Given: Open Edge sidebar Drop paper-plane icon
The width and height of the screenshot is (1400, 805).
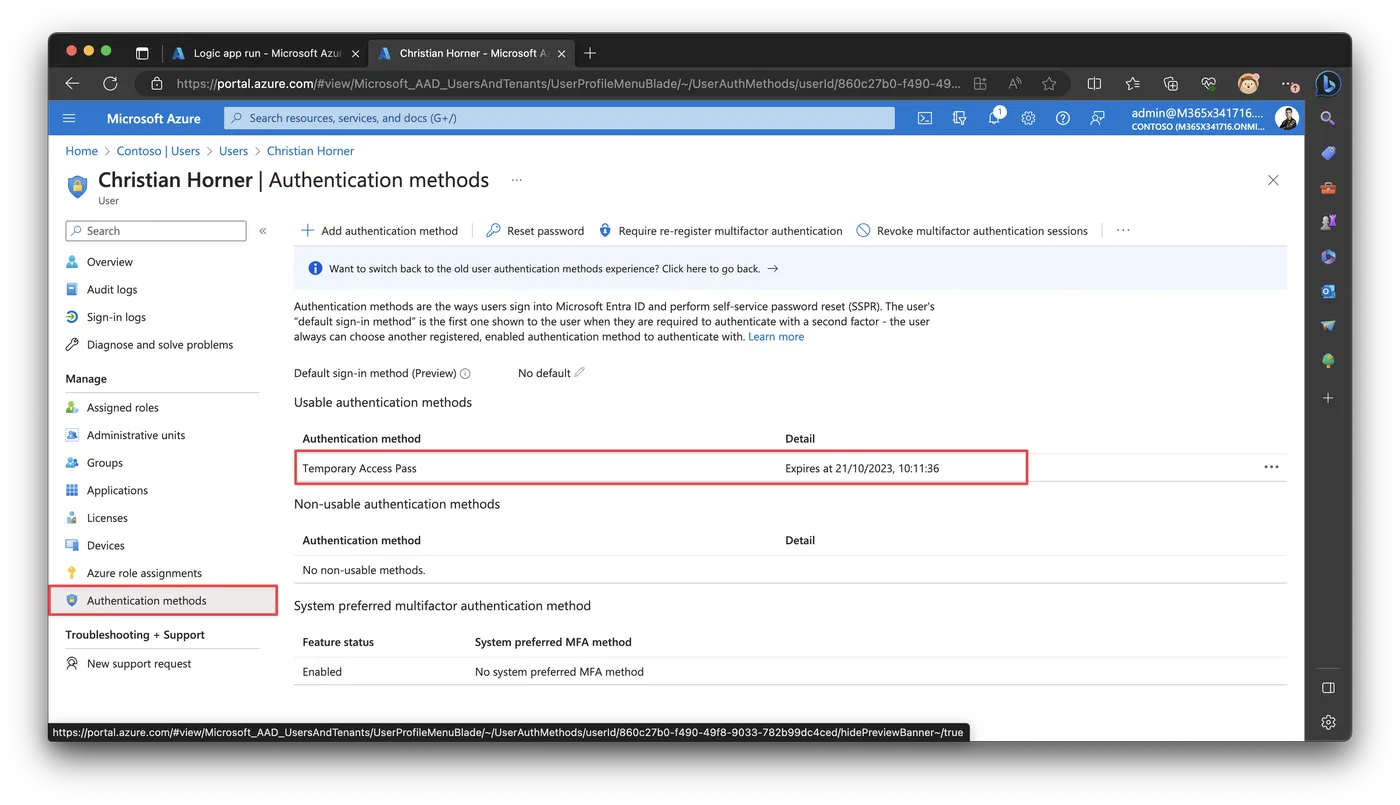Looking at the screenshot, I should [x=1328, y=326].
